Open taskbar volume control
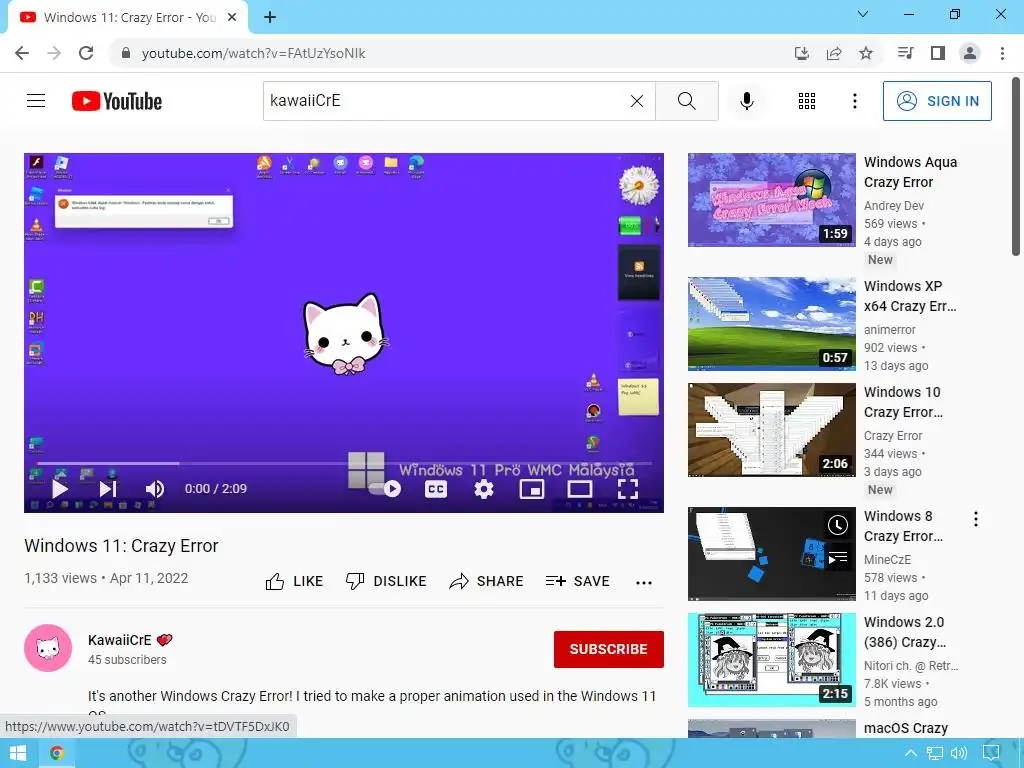Screen dimensions: 1024x768 point(959,754)
